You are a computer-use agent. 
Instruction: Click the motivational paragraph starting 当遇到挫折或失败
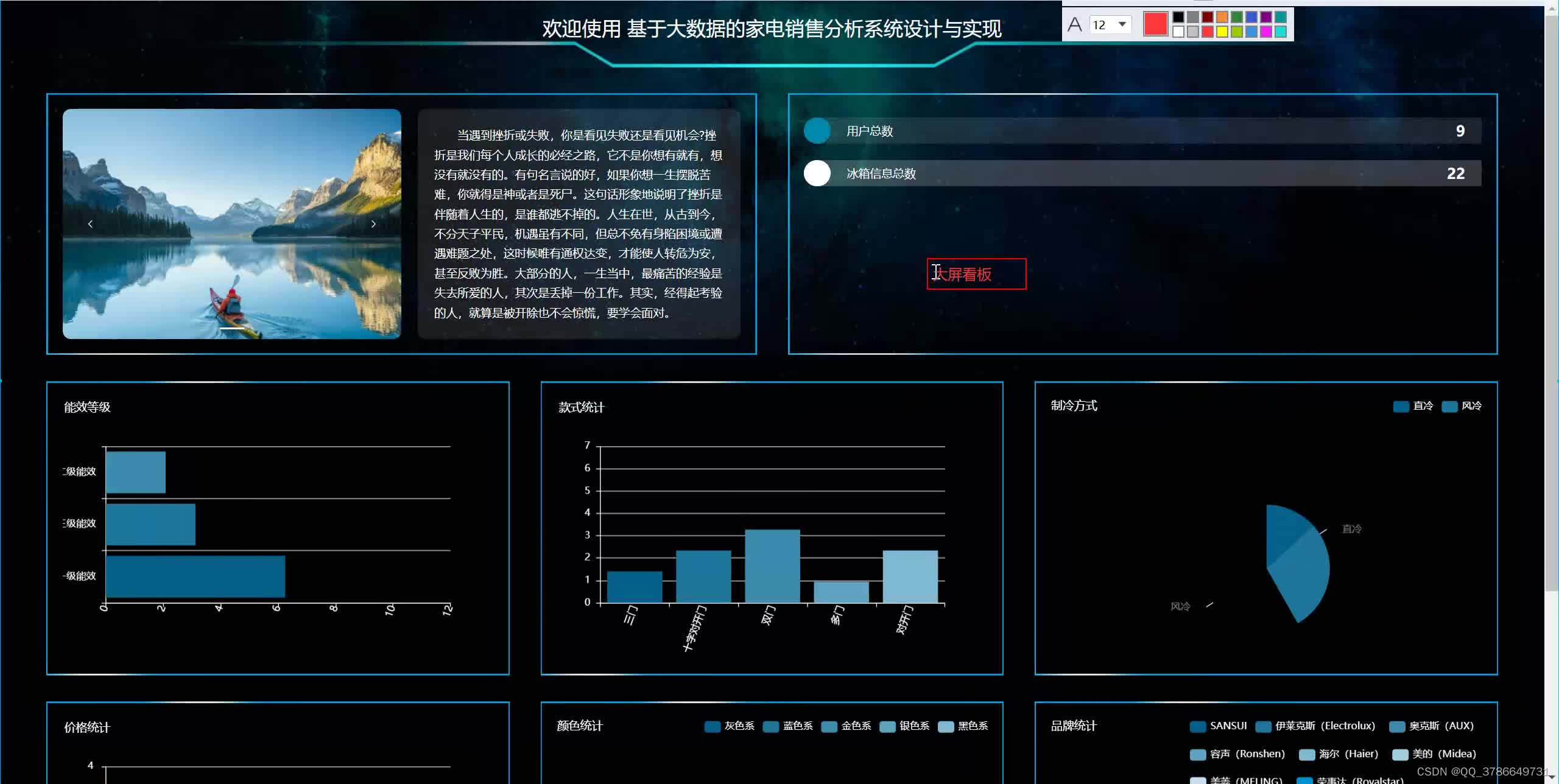click(x=579, y=224)
